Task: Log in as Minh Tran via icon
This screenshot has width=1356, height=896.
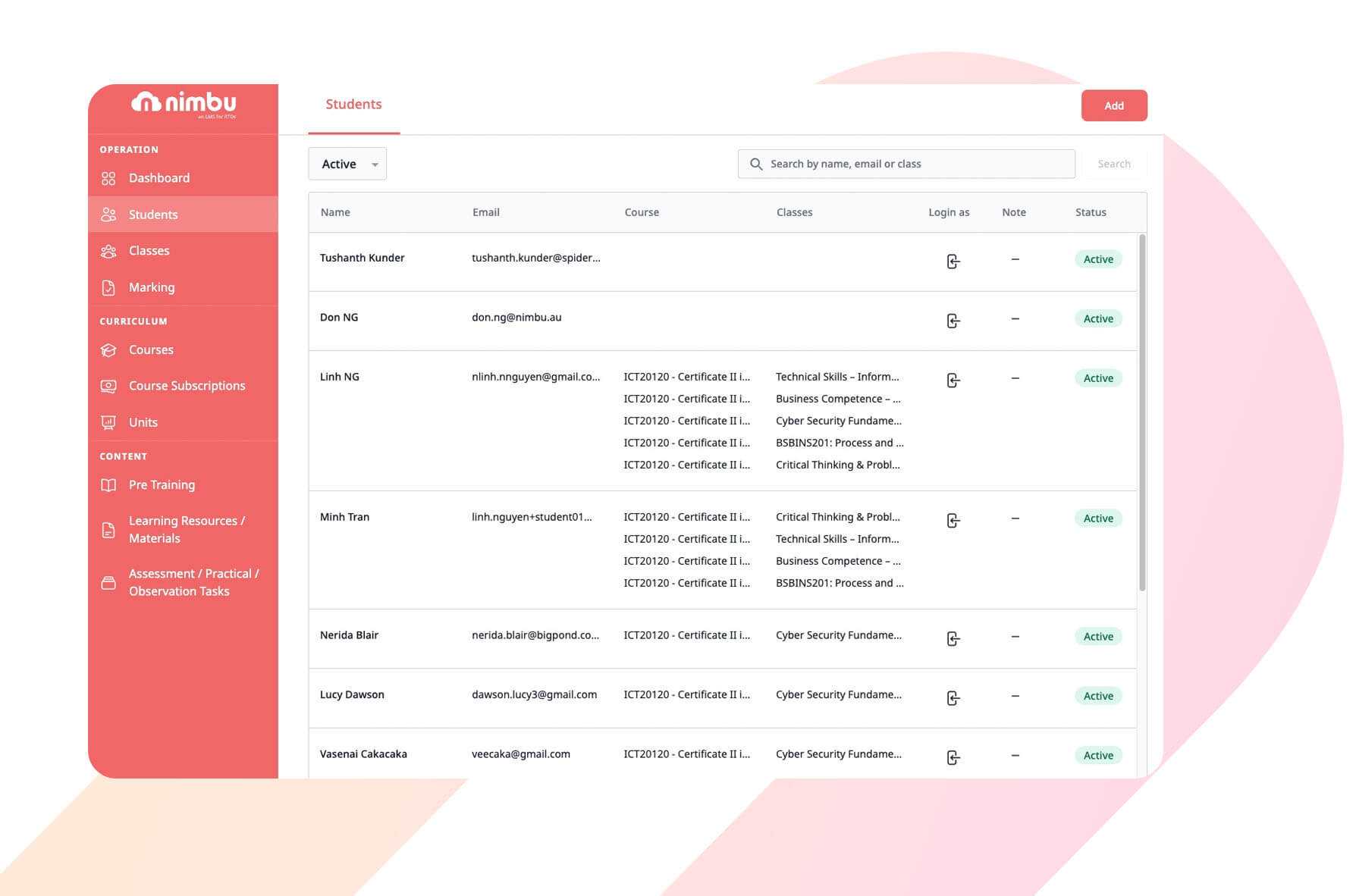Action: point(953,521)
